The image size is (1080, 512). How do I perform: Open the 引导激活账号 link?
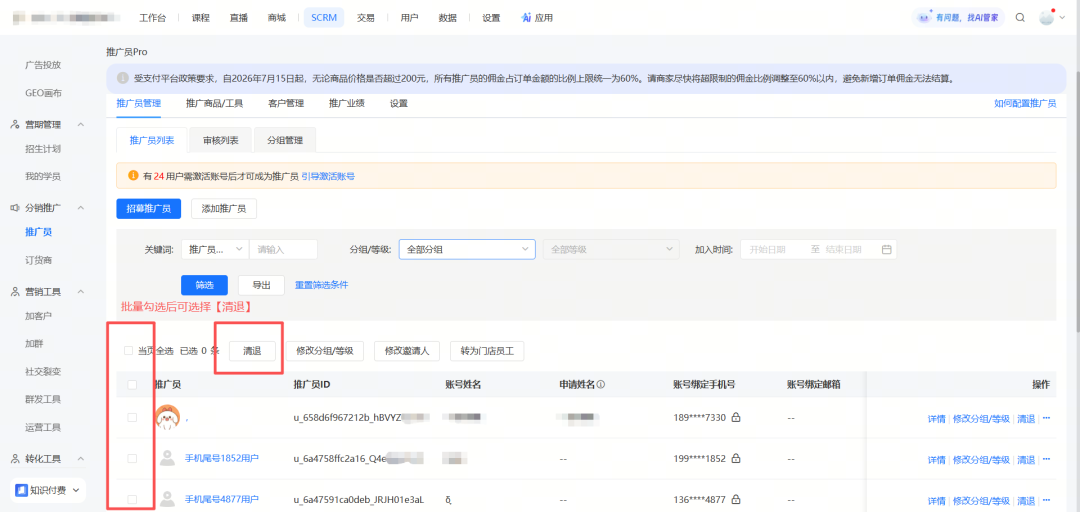click(329, 176)
